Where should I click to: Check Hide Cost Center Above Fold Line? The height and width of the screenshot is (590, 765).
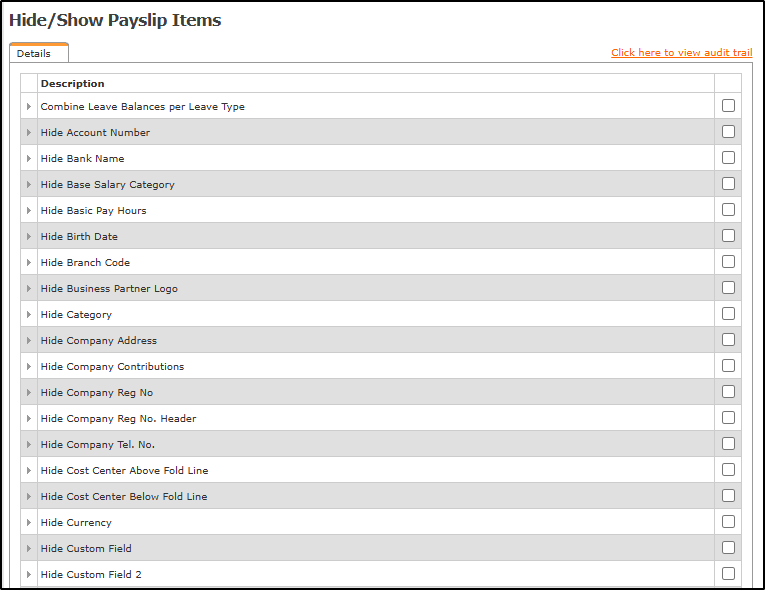point(728,470)
